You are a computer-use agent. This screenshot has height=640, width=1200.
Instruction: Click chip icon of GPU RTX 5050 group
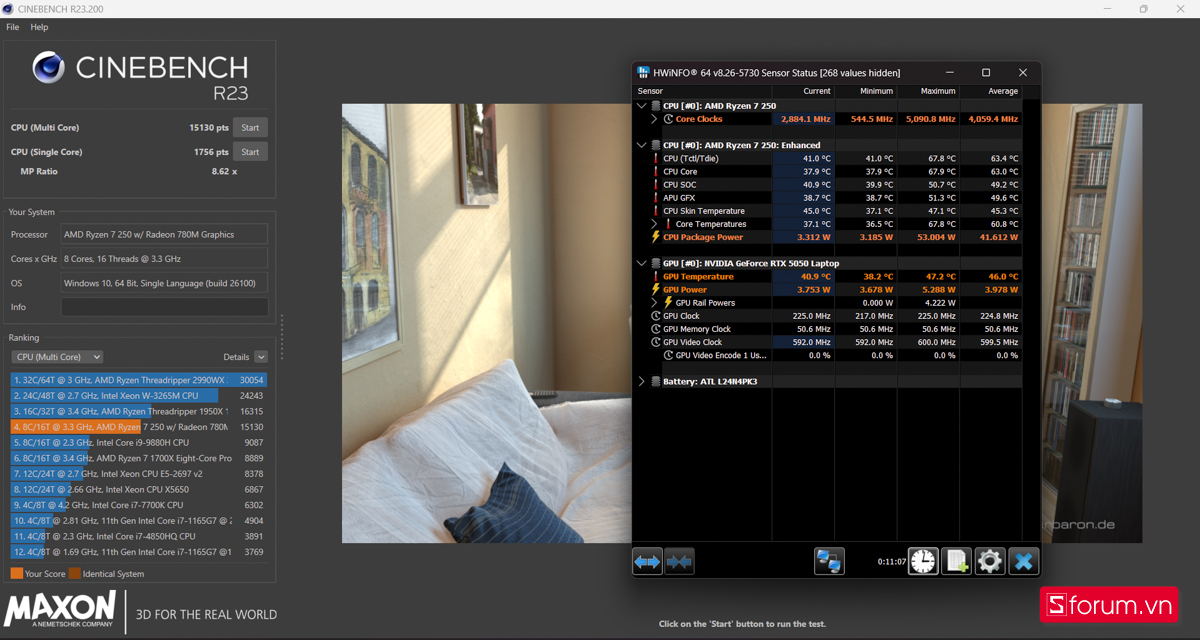coord(656,263)
